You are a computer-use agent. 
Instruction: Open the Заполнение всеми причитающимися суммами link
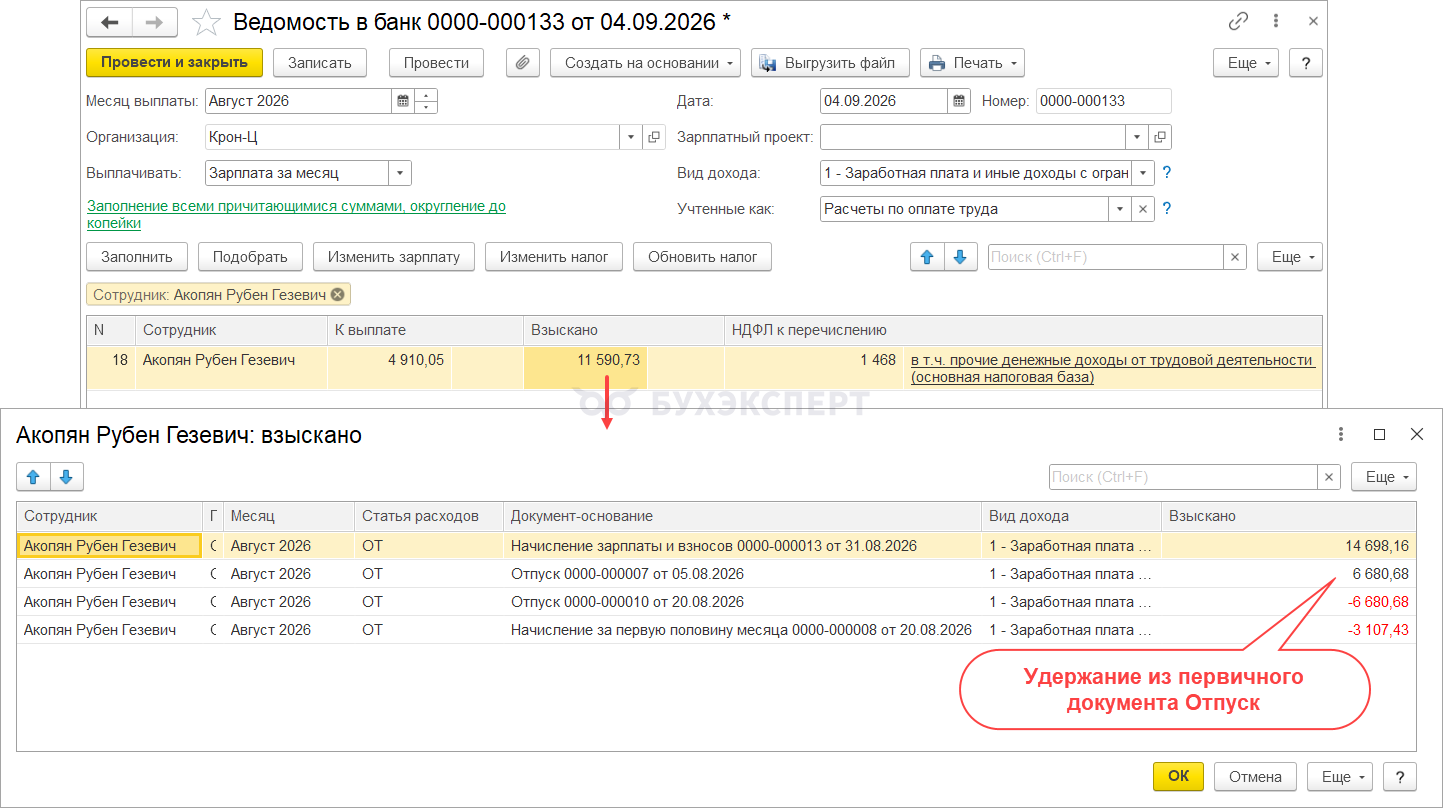coord(296,215)
